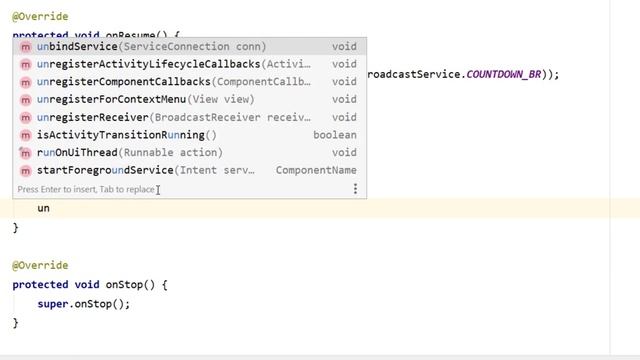
Task: Click method icon beside unregisterComponentCallbacks
Action: point(26,82)
